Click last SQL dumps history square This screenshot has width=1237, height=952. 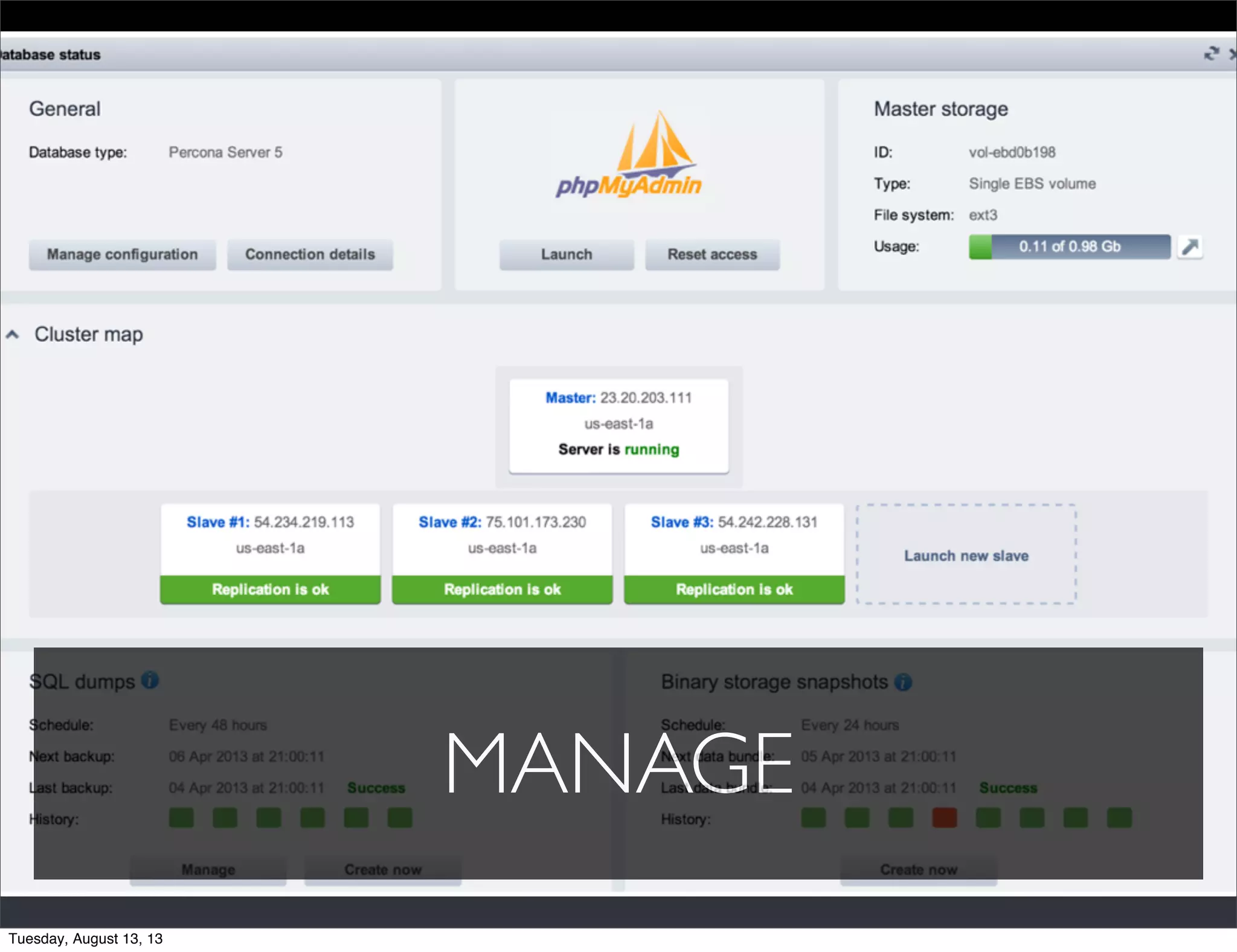tap(400, 818)
